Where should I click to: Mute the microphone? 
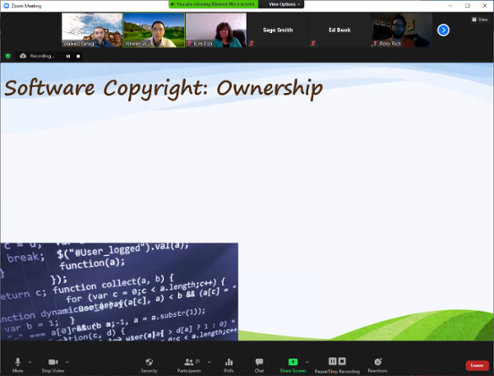(18, 365)
